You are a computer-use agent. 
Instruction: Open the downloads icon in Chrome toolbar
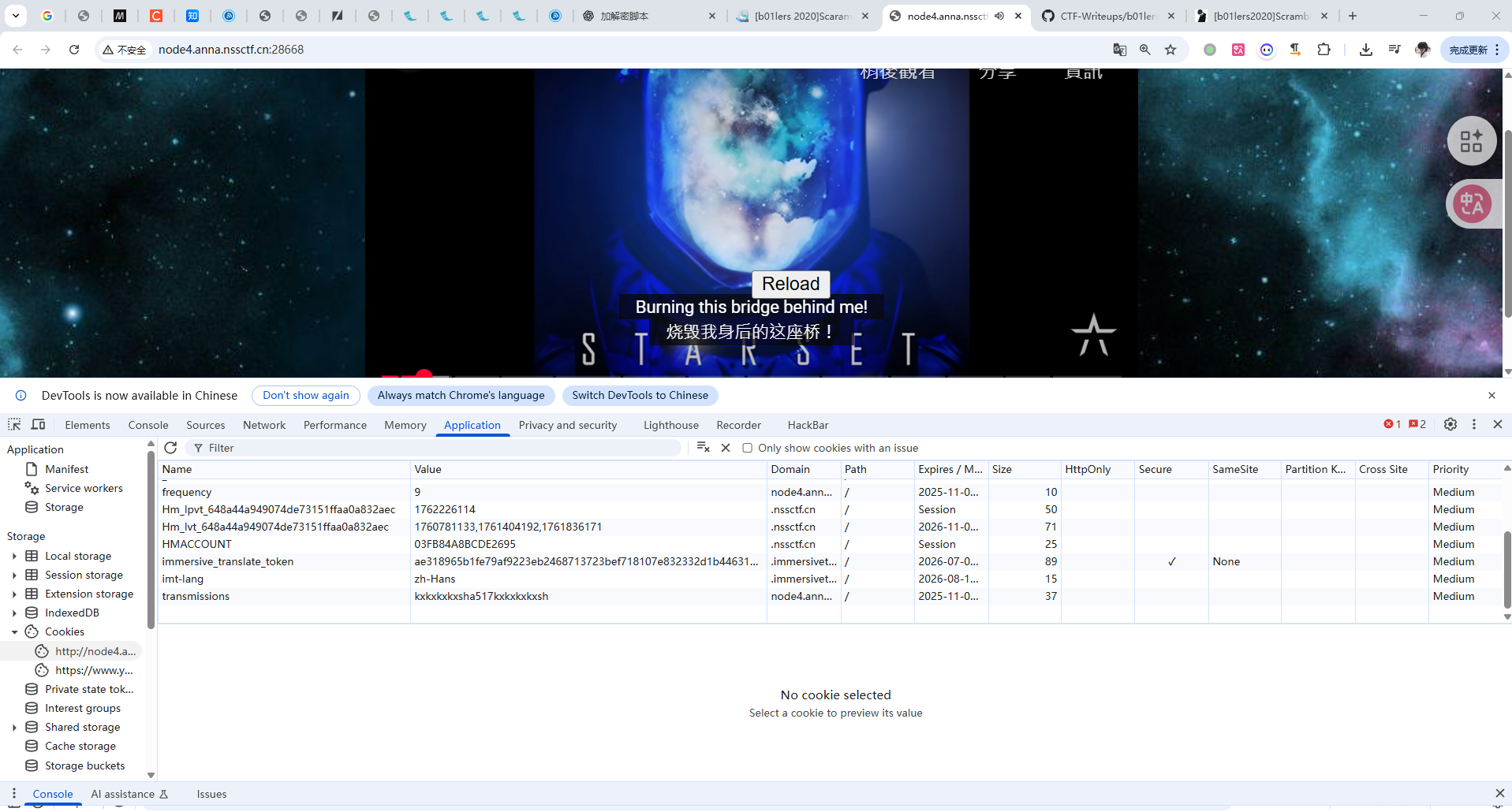1366,50
